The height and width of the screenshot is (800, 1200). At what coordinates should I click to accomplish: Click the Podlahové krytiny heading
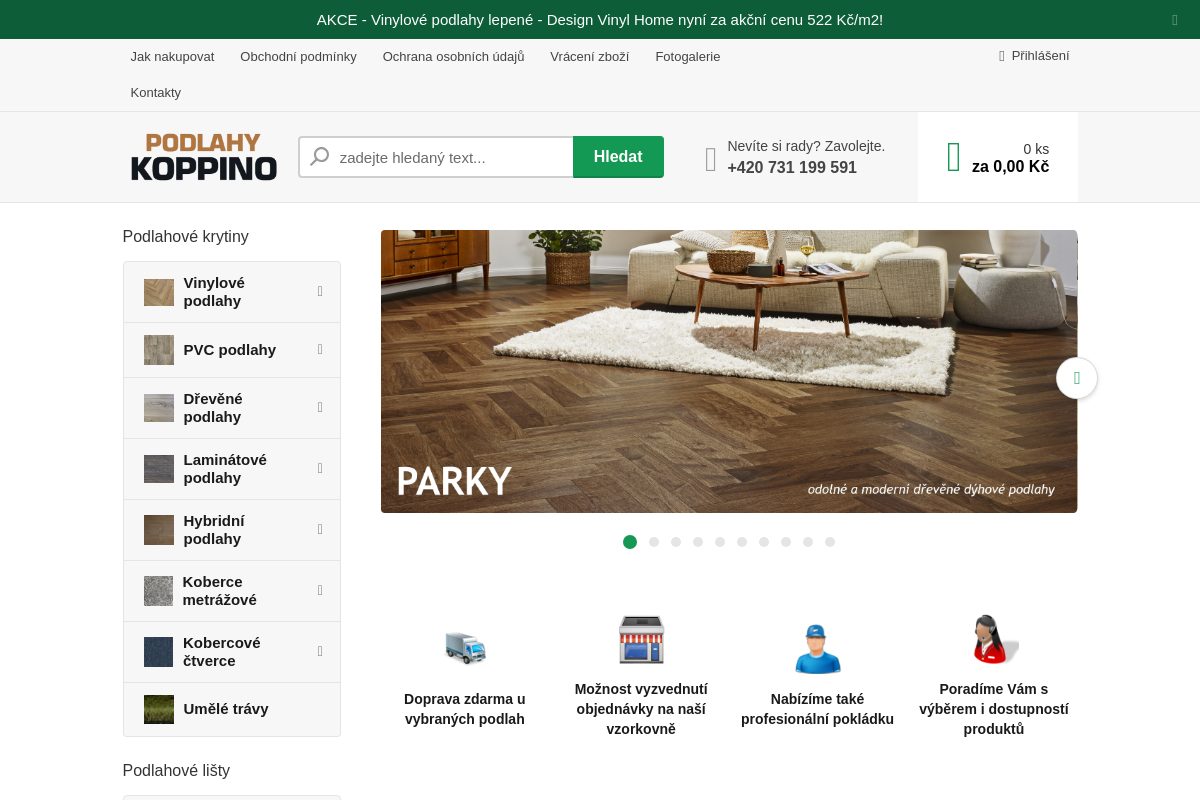[x=186, y=237]
